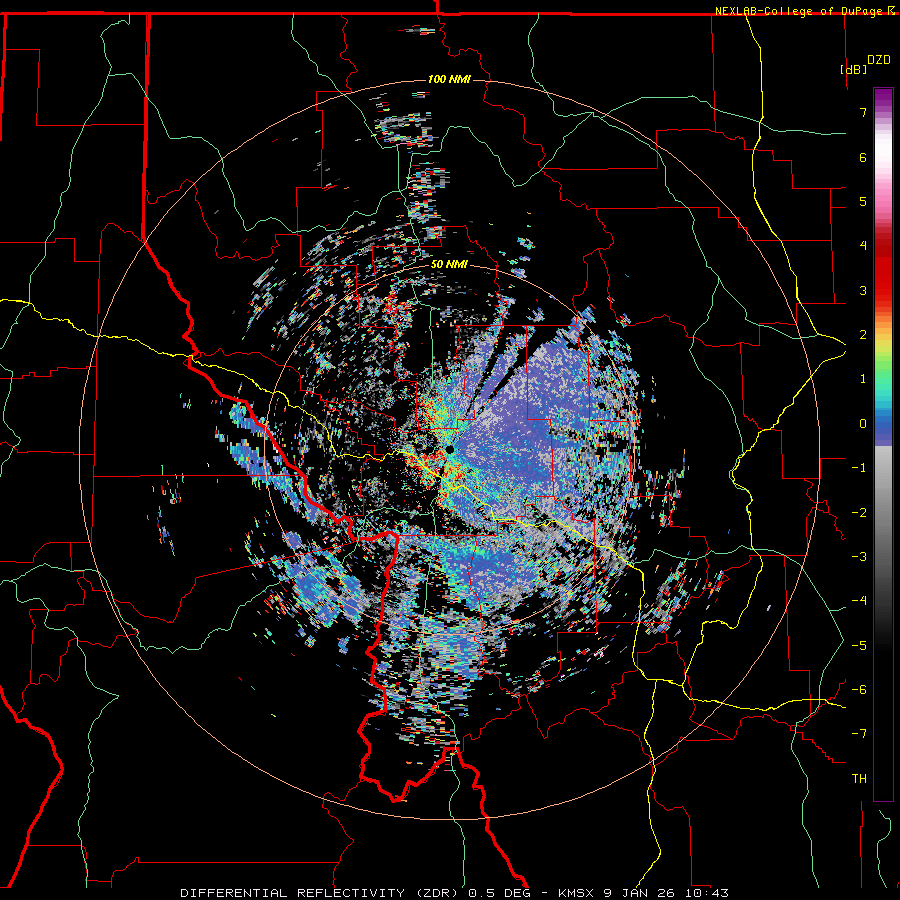
Task: Click the 2 value on color scale
Action: click(863, 335)
